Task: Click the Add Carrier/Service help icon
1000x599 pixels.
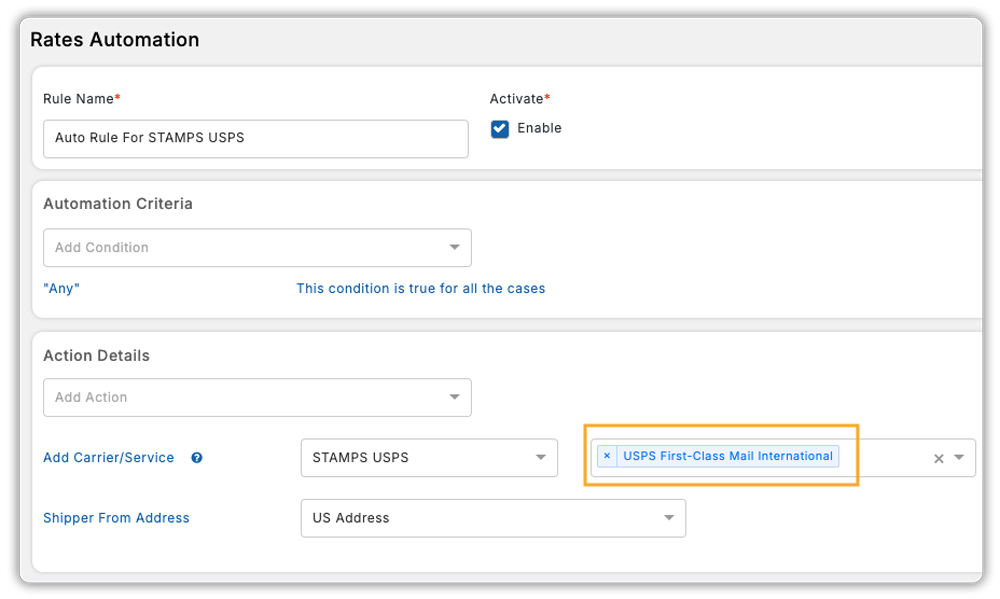Action: tap(197, 457)
